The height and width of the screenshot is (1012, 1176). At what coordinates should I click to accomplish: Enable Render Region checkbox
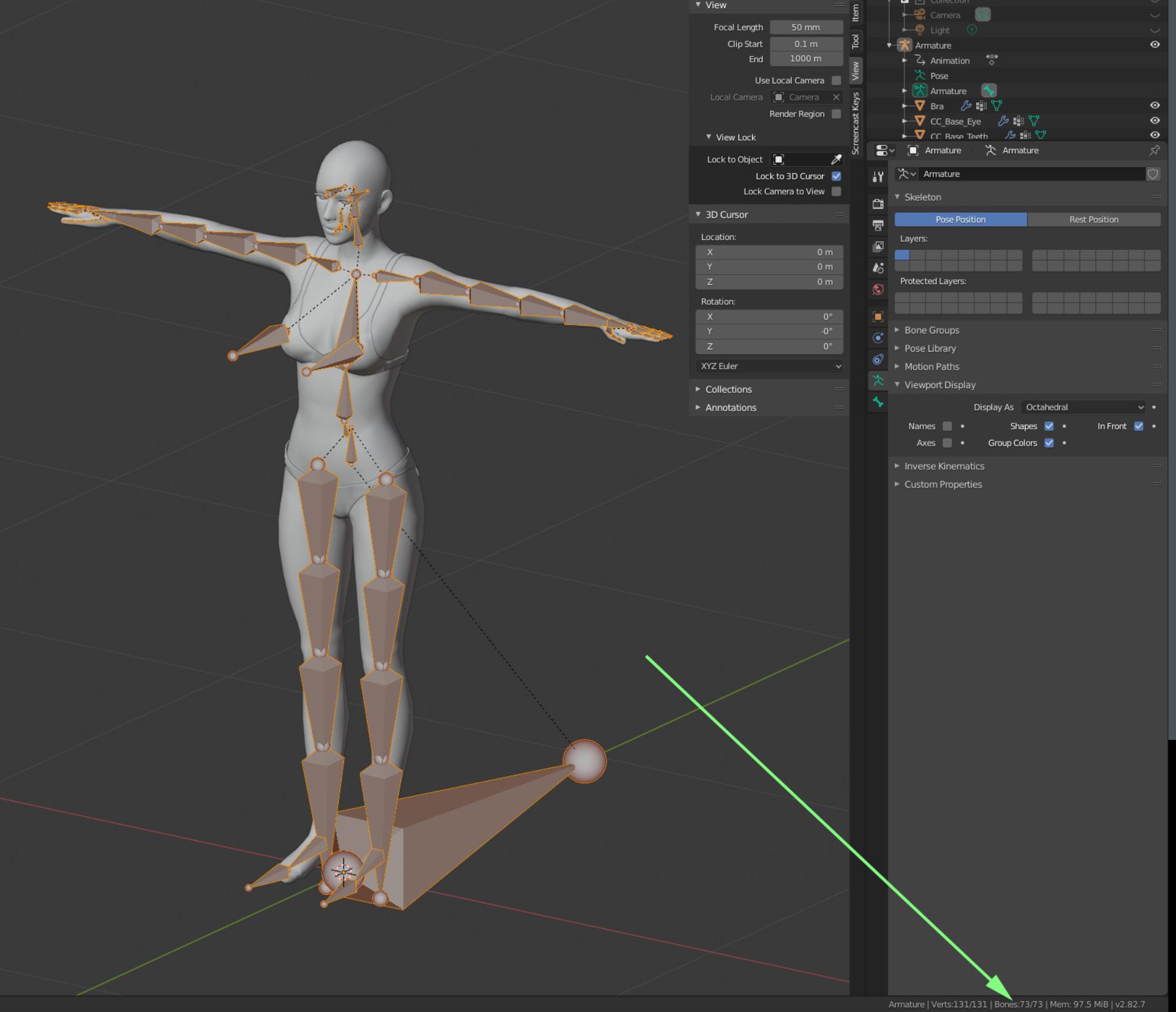pyautogui.click(x=836, y=114)
